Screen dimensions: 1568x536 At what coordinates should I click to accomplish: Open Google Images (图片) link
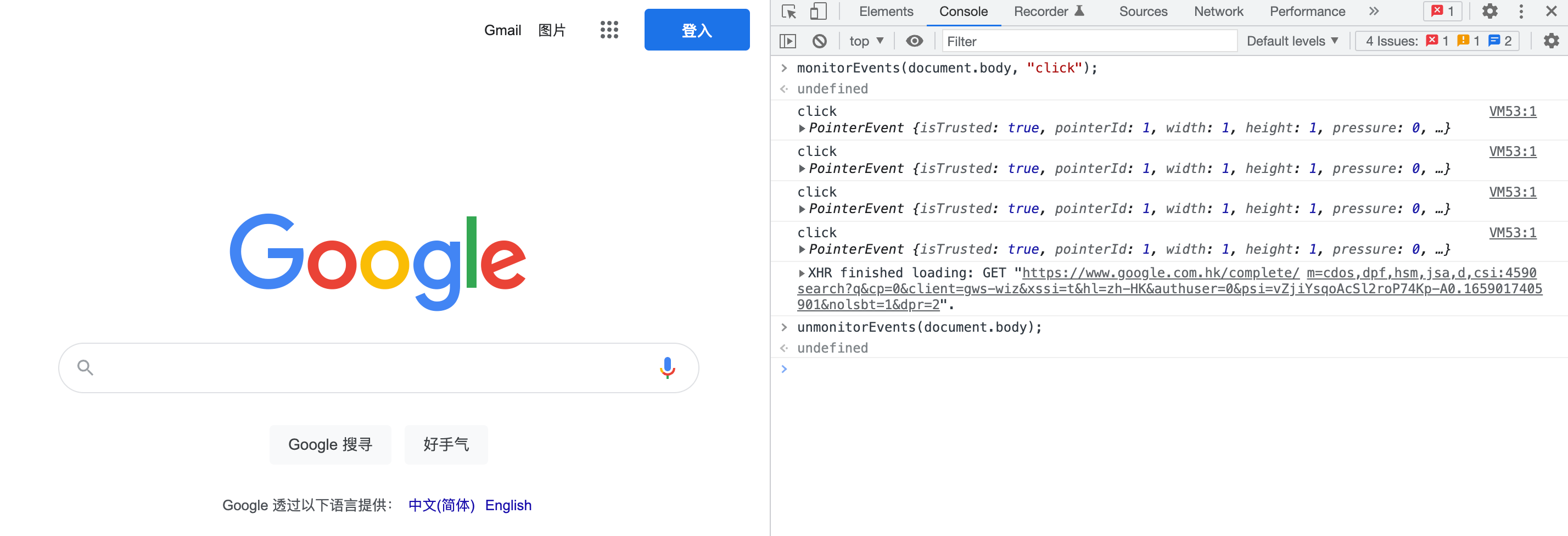pos(551,30)
